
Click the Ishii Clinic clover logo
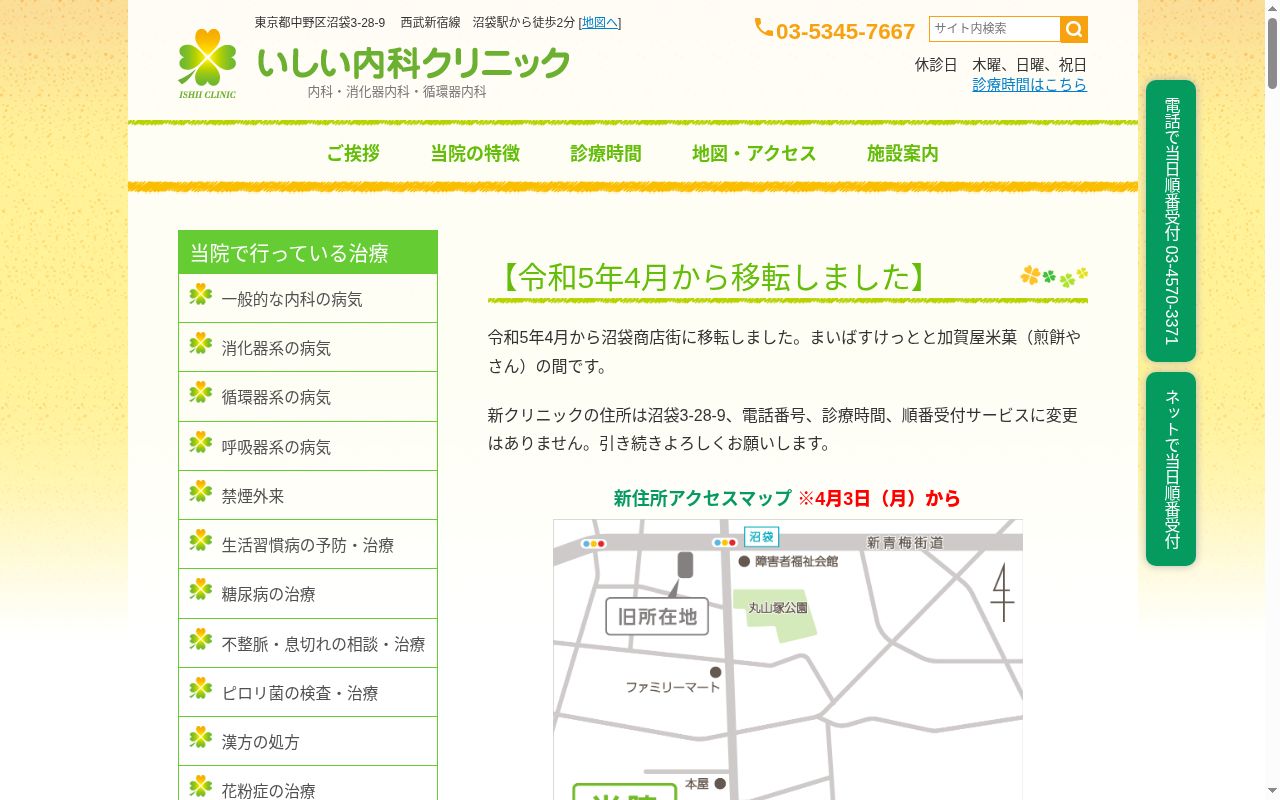(207, 64)
